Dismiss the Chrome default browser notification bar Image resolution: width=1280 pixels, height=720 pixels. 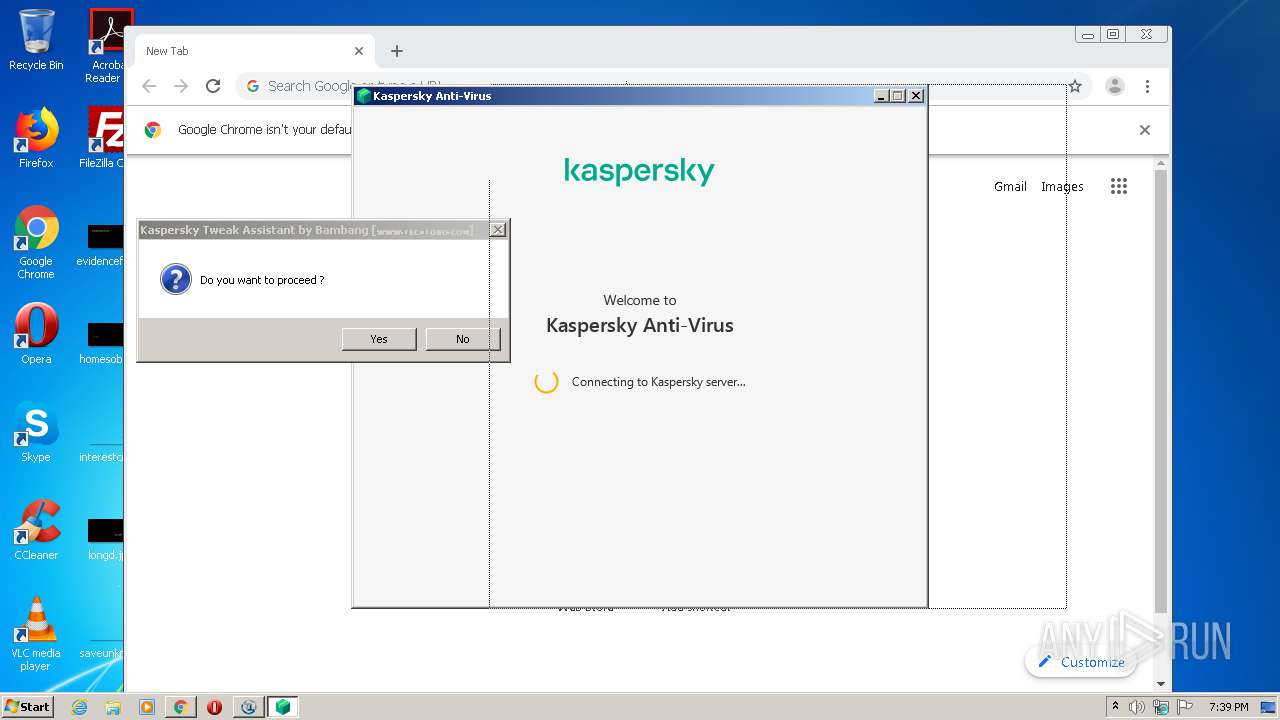(1145, 130)
